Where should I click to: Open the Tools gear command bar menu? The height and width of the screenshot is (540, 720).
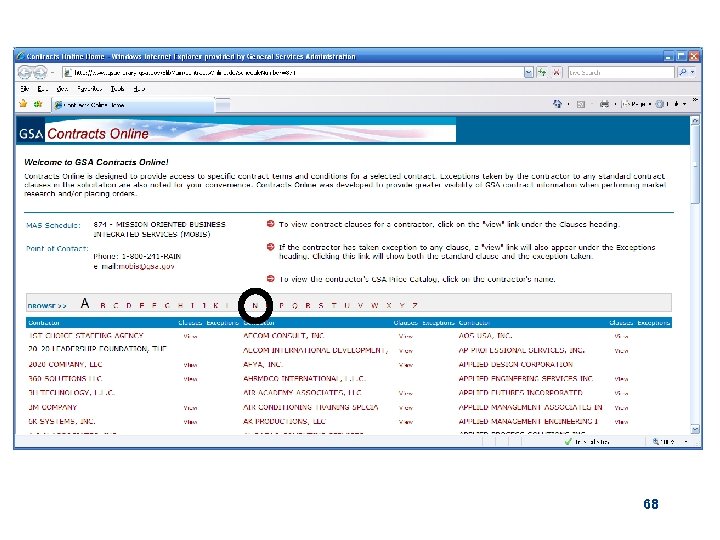tap(671, 104)
